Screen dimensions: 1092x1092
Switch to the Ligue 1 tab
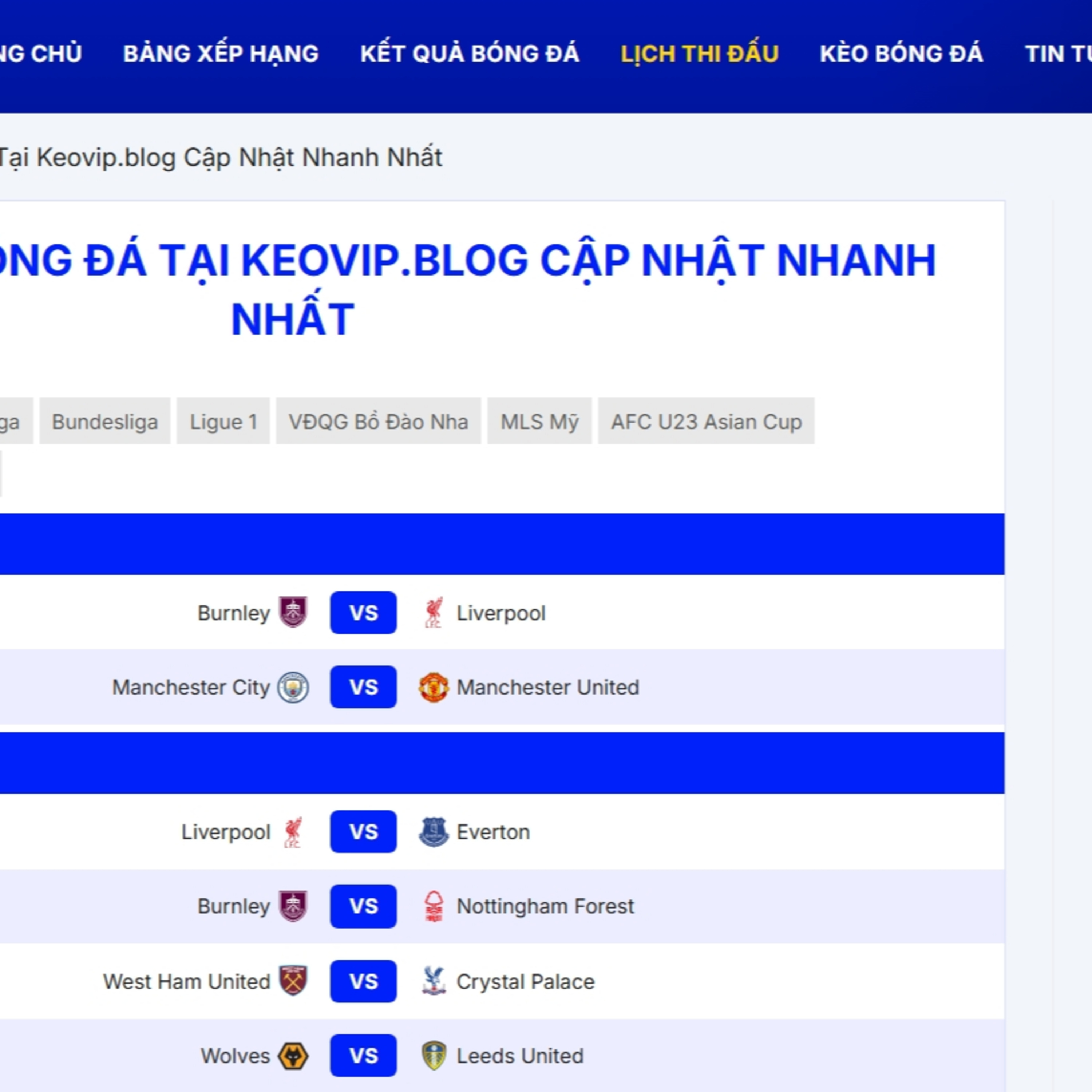(223, 421)
